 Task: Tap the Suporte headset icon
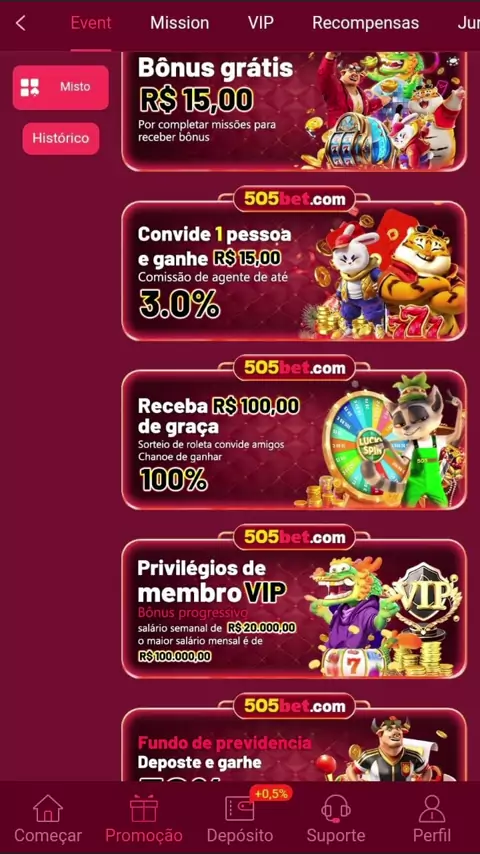336,808
